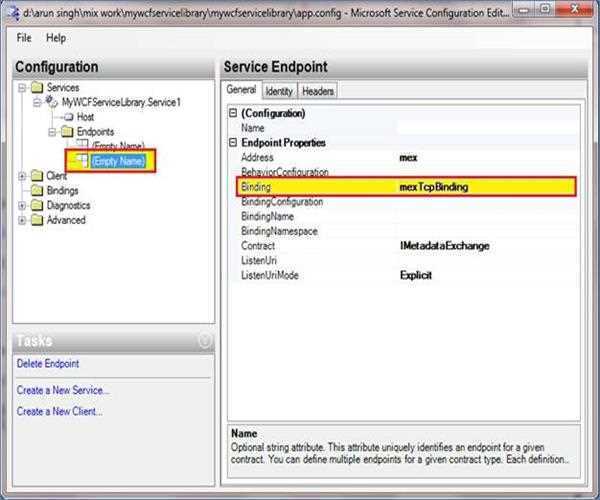The image size is (600, 500).
Task: Click the Tasks panel help icon
Action: tap(205, 341)
